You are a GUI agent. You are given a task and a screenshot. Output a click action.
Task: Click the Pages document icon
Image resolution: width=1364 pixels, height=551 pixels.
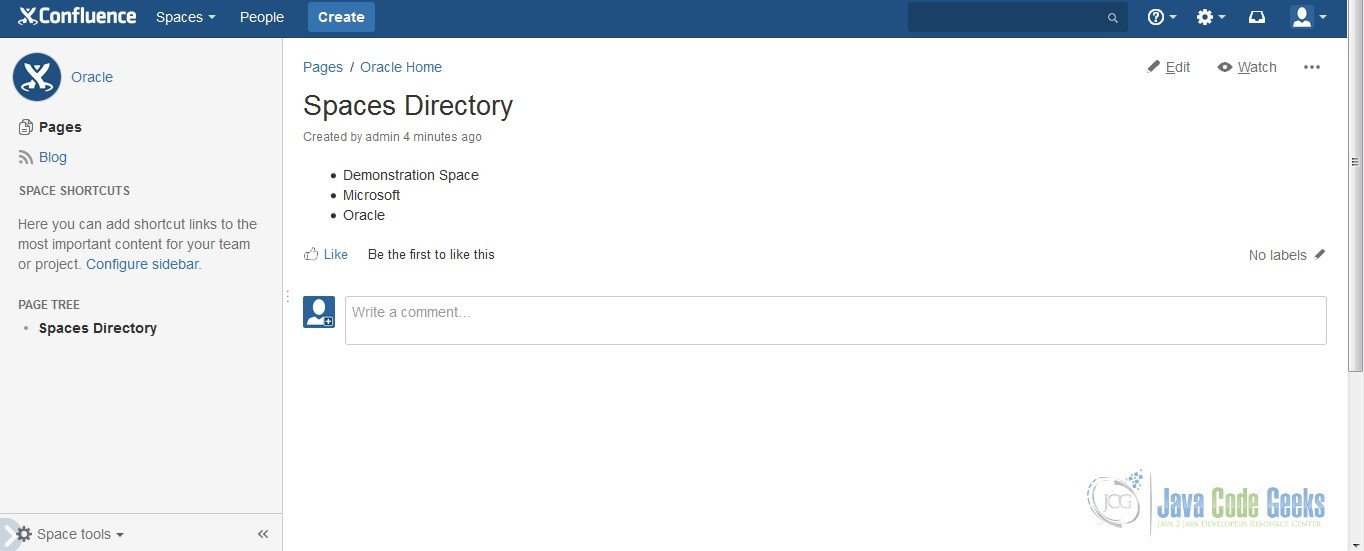click(26, 127)
